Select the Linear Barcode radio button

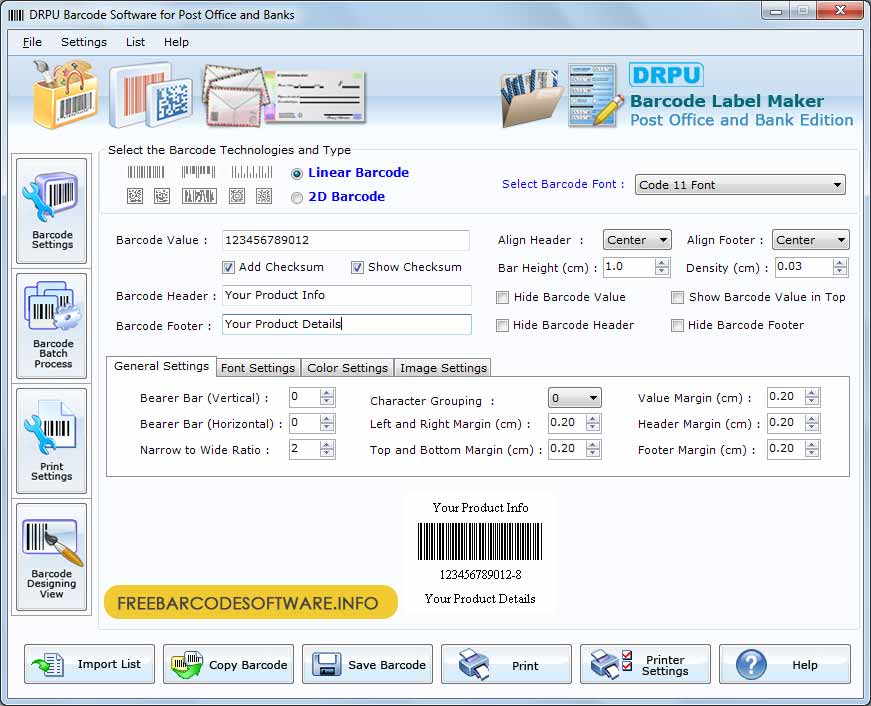(297, 174)
